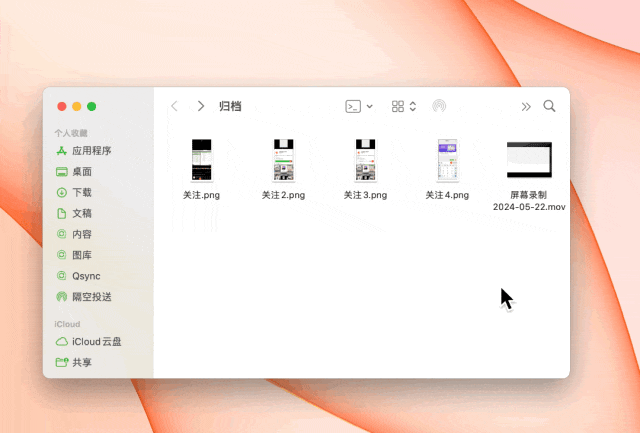Maximize the Finder window with green button
The image size is (640, 433).
tap(92, 107)
